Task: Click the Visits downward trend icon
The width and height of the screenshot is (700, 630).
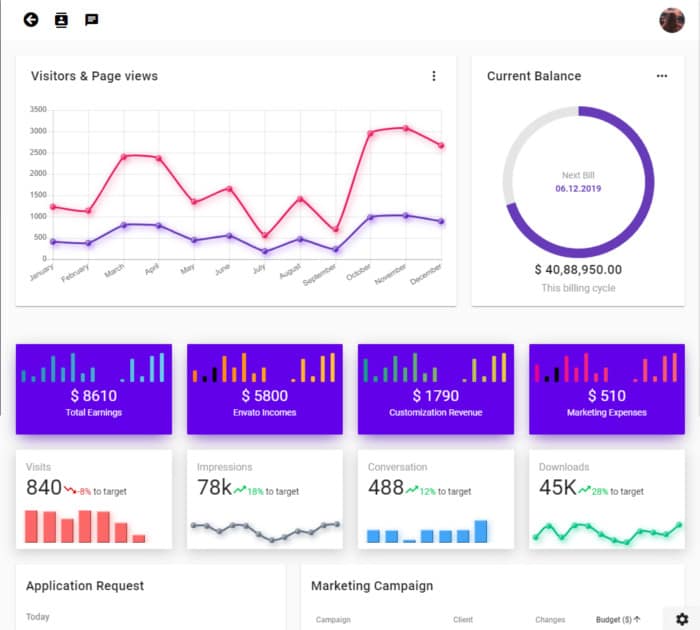Action: tap(70, 490)
